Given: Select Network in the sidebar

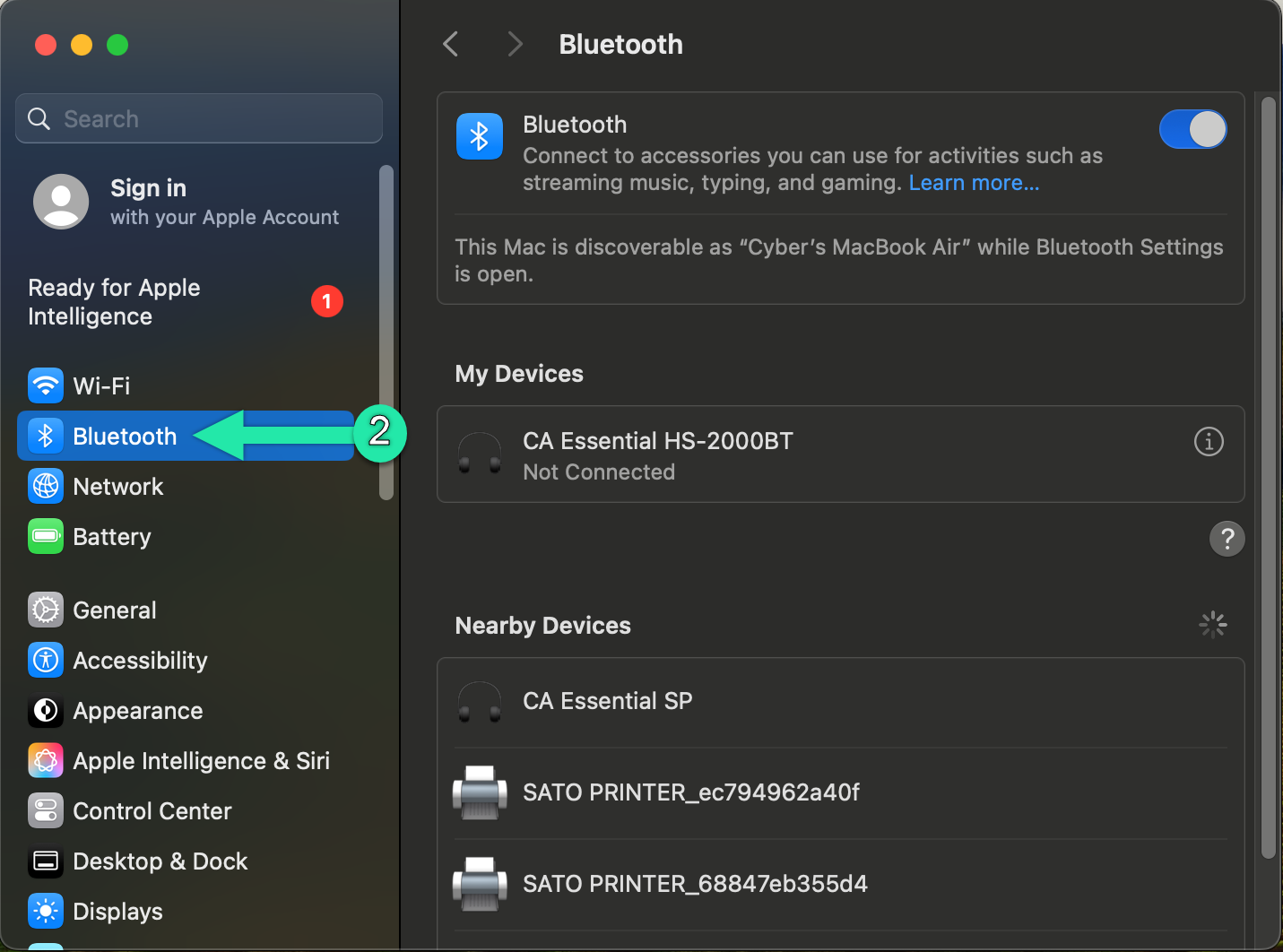Looking at the screenshot, I should pyautogui.click(x=186, y=487).
